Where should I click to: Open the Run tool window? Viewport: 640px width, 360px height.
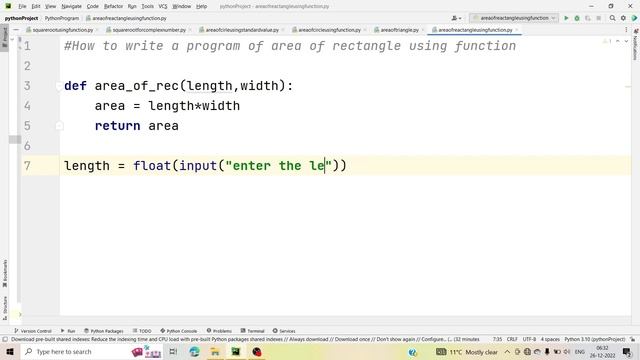click(68, 331)
